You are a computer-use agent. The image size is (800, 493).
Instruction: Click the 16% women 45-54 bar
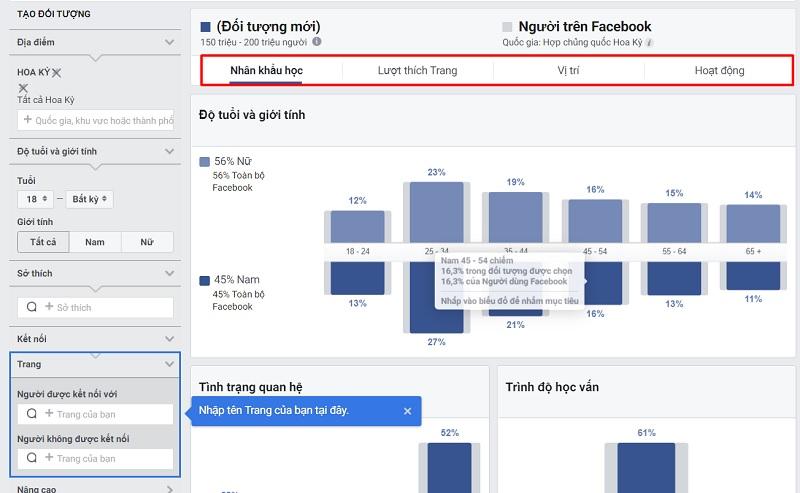tap(595, 221)
